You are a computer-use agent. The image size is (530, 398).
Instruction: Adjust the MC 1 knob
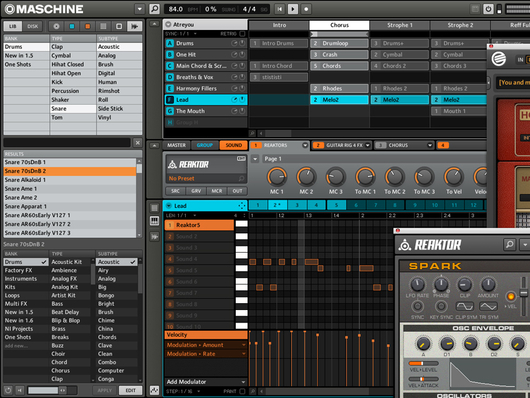tap(277, 177)
